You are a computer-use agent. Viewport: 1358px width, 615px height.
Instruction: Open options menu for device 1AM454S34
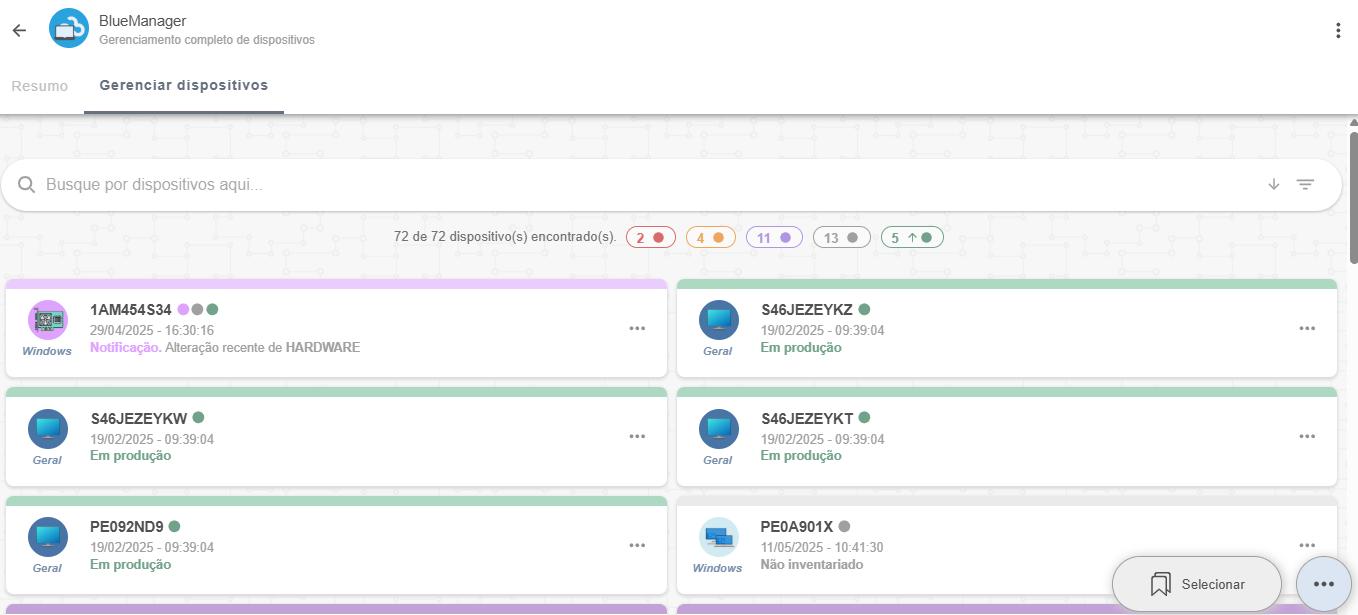click(637, 328)
